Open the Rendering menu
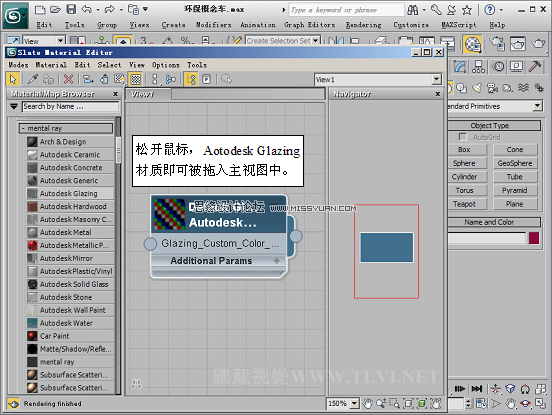 tap(363, 25)
